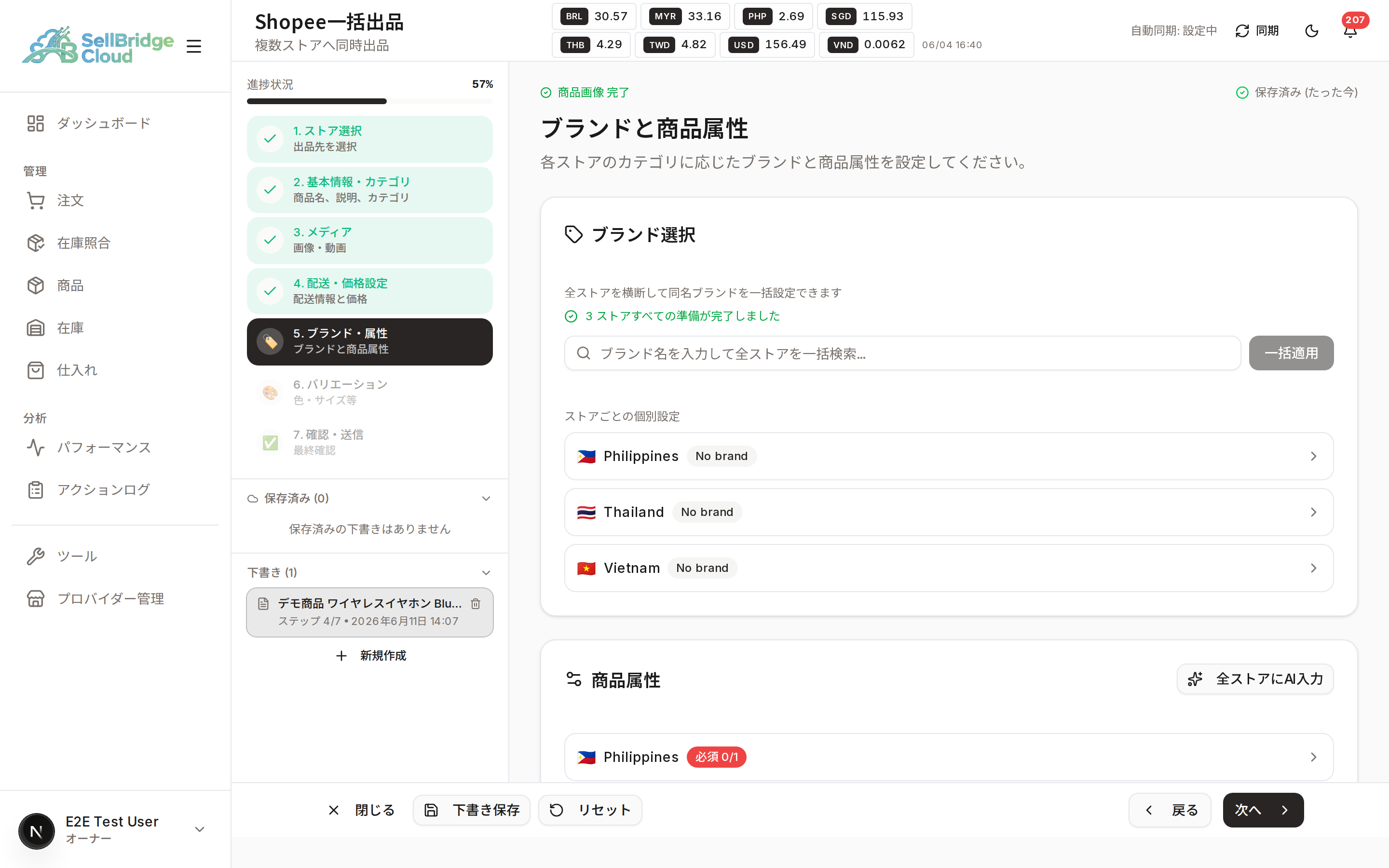Toggle the sidebar hamburger menu
Viewport: 1389px width, 868px height.
click(194, 46)
